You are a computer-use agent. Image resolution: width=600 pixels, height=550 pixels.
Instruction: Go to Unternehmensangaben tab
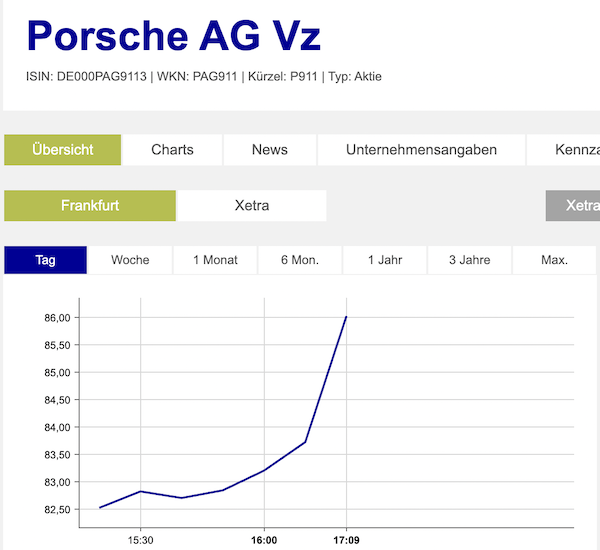[421, 150]
